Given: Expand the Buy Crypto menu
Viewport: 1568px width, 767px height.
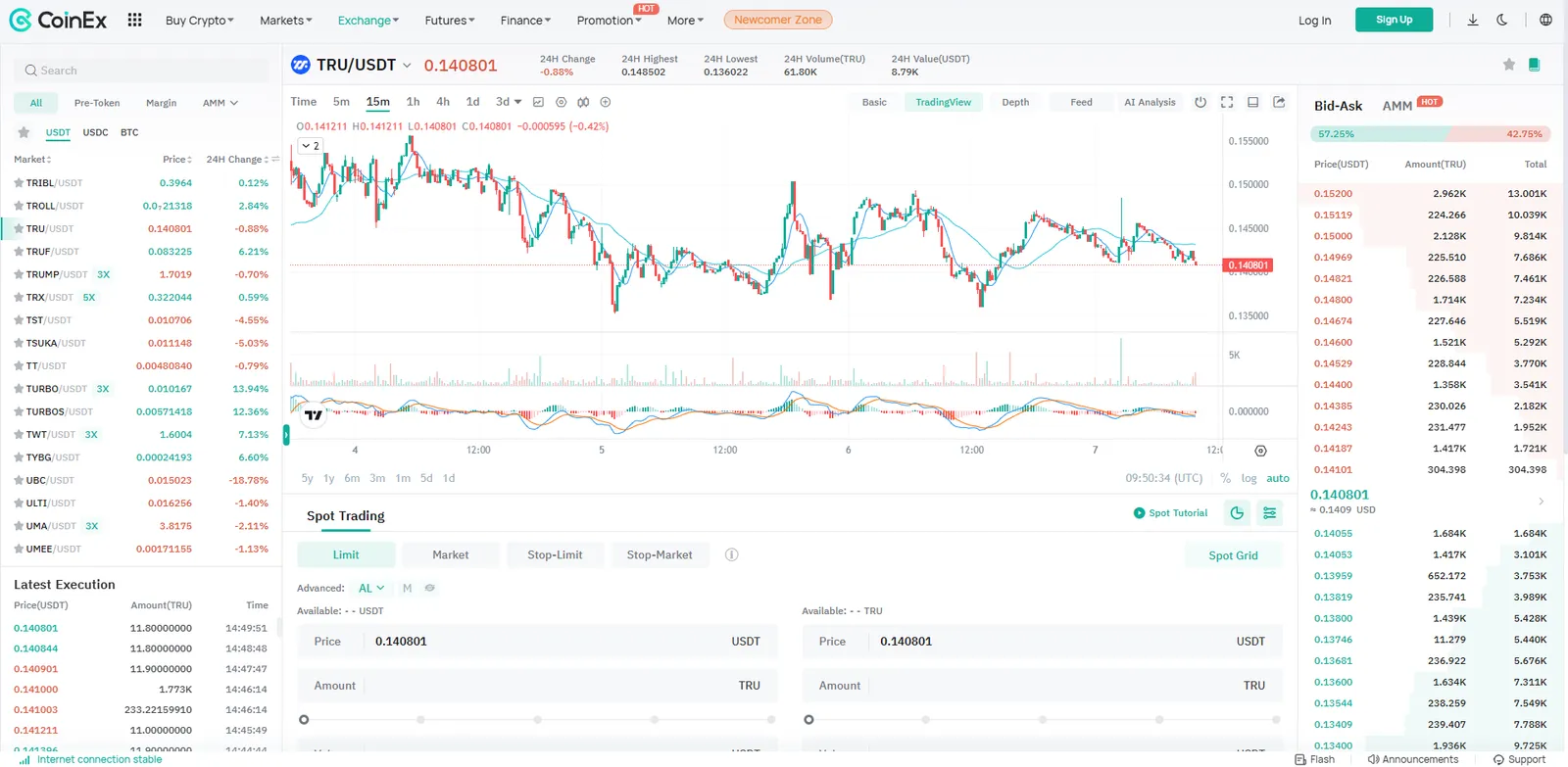Looking at the screenshot, I should 200,20.
